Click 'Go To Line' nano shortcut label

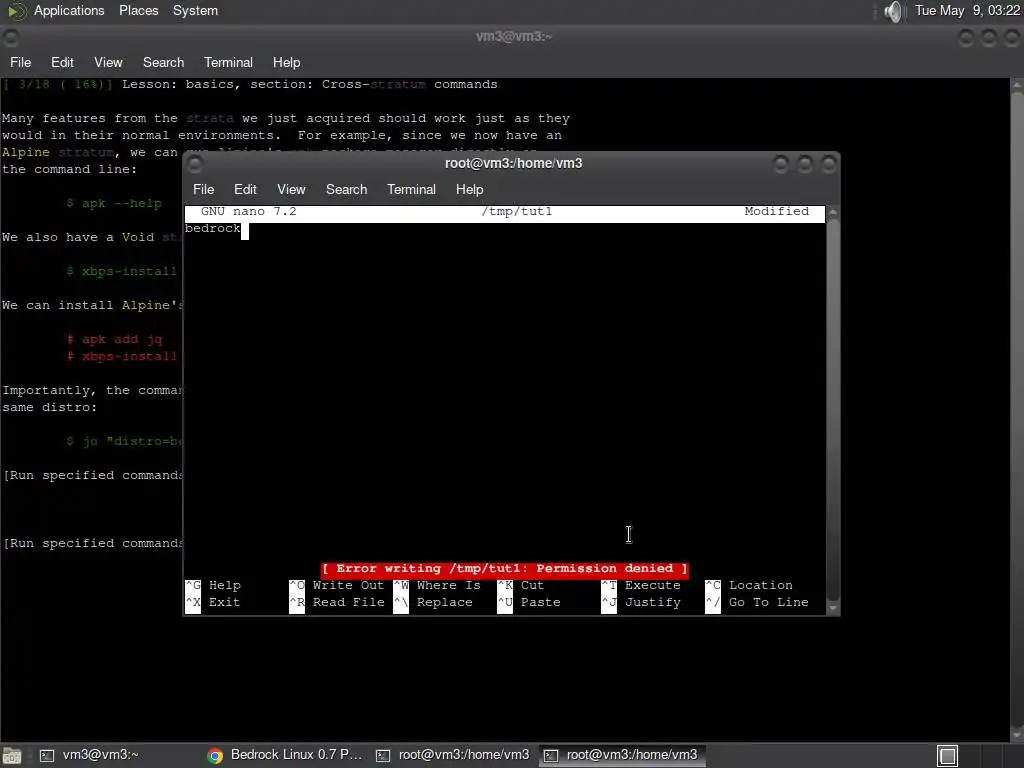click(x=769, y=603)
